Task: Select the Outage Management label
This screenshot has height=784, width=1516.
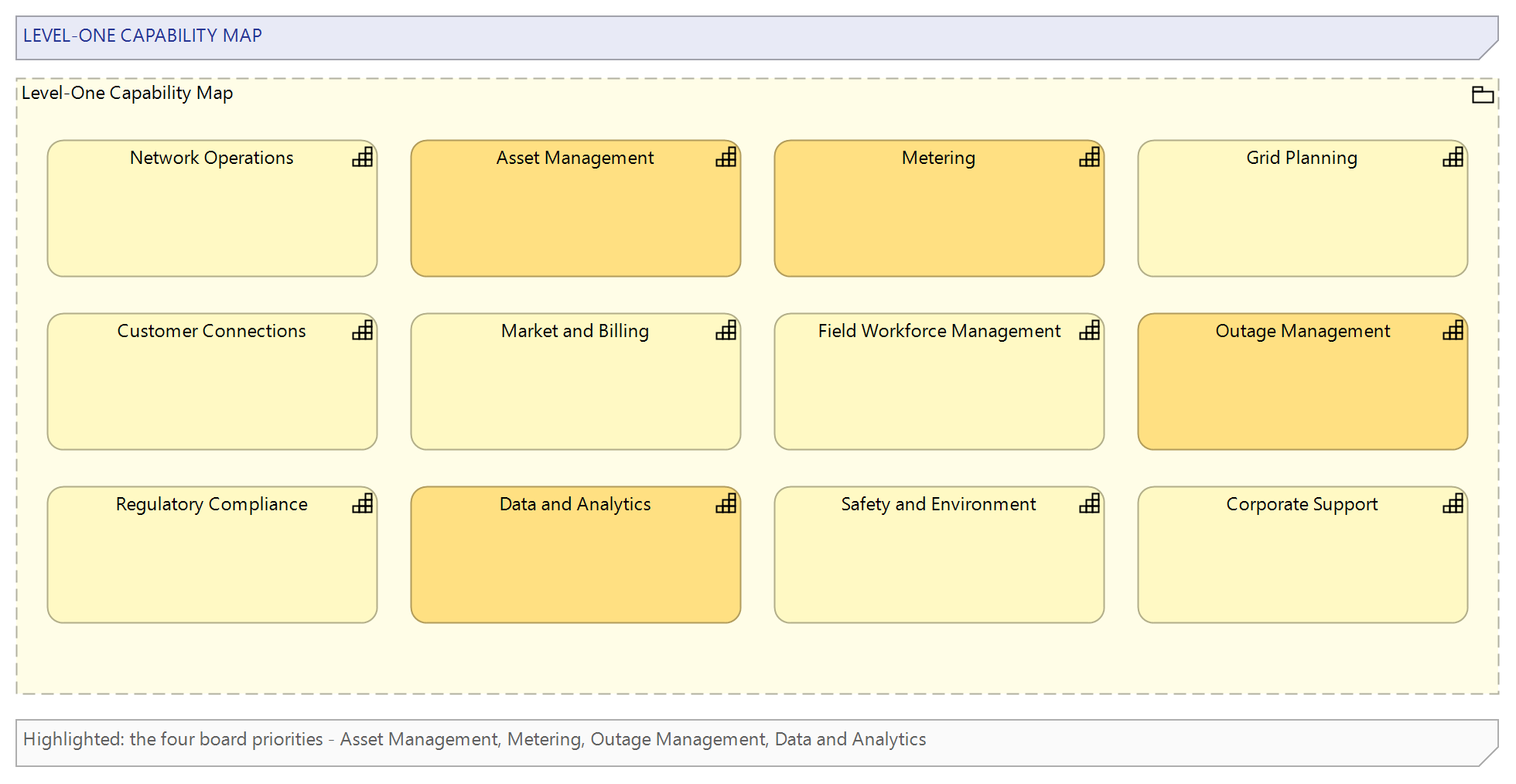Action: pyautogui.click(x=1303, y=331)
